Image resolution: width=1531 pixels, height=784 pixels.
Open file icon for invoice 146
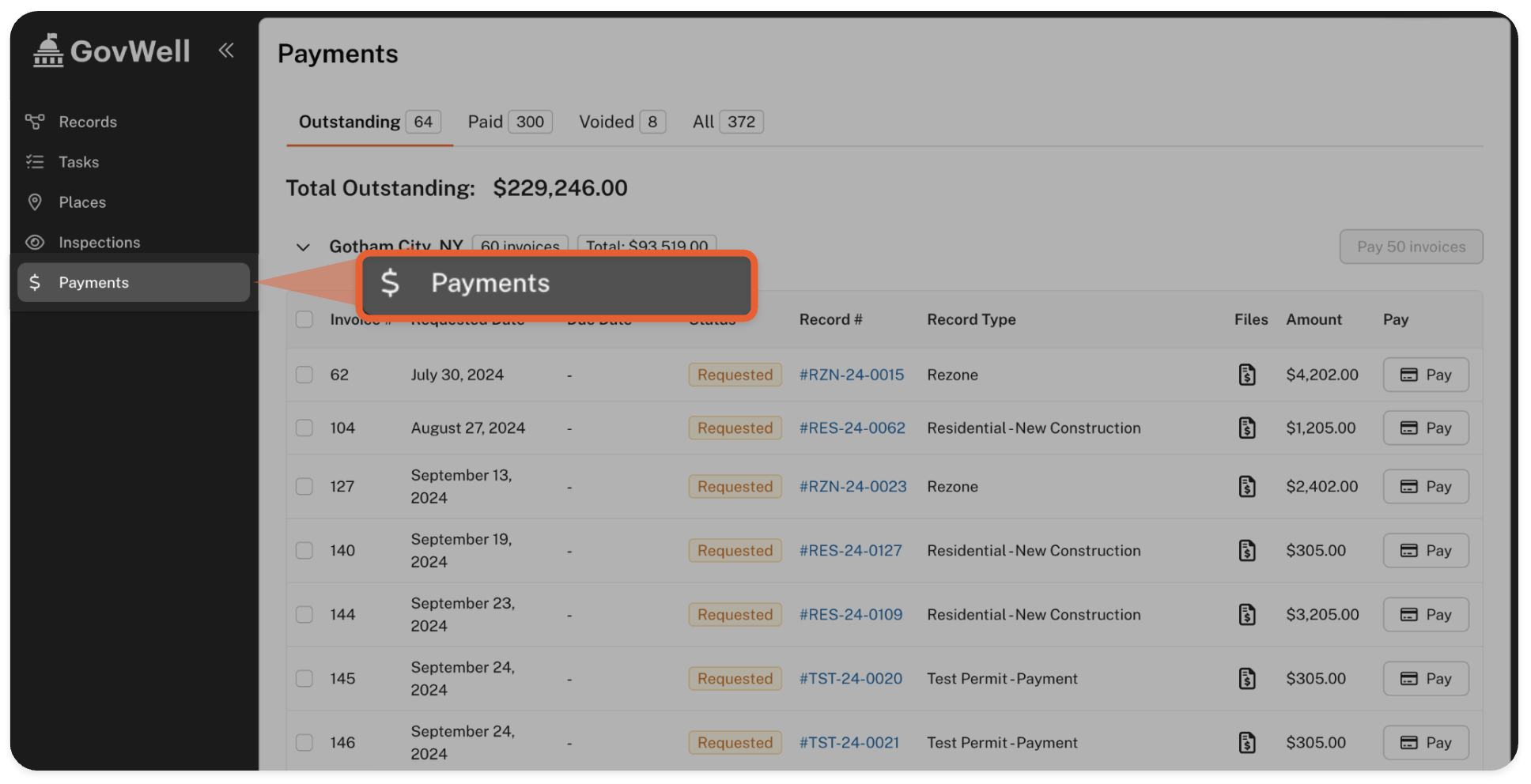[x=1246, y=742]
